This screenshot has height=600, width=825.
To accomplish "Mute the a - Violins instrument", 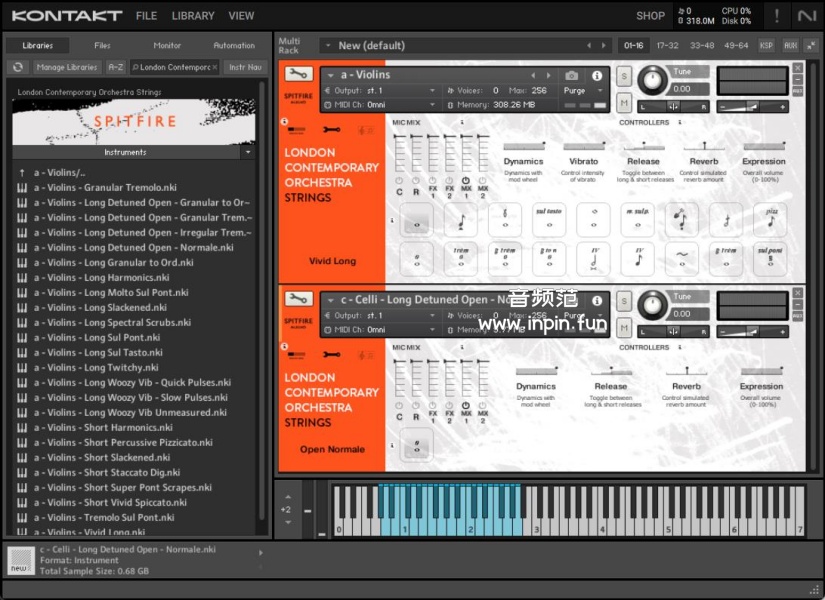I will (624, 103).
